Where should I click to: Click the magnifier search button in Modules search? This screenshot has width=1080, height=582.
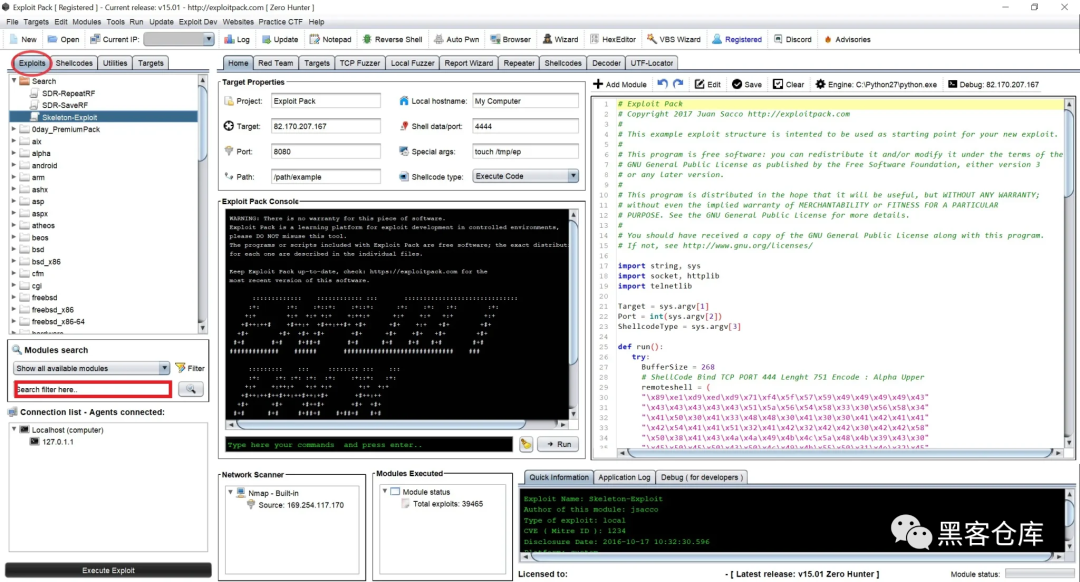(x=191, y=389)
